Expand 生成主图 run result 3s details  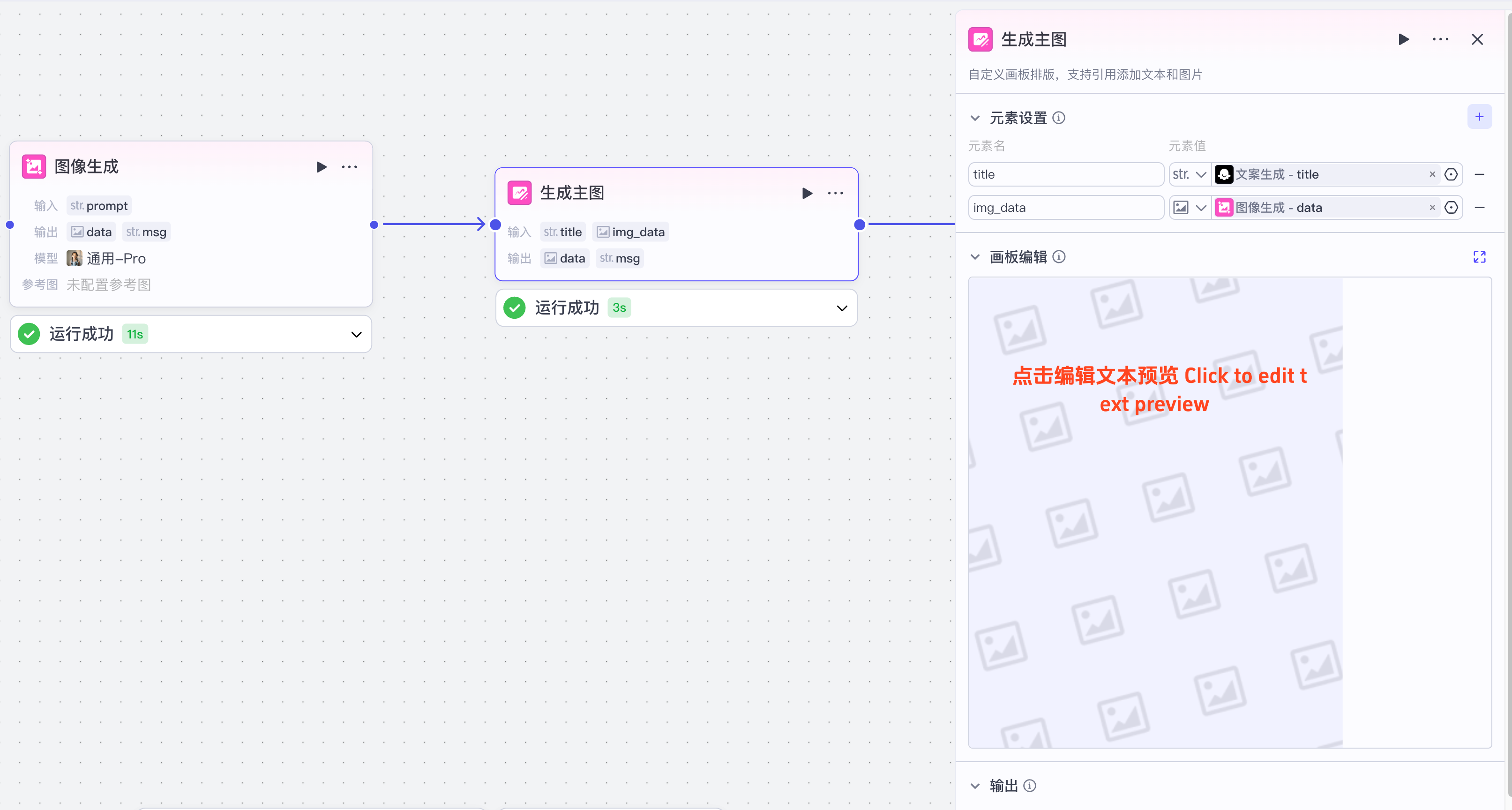click(842, 307)
